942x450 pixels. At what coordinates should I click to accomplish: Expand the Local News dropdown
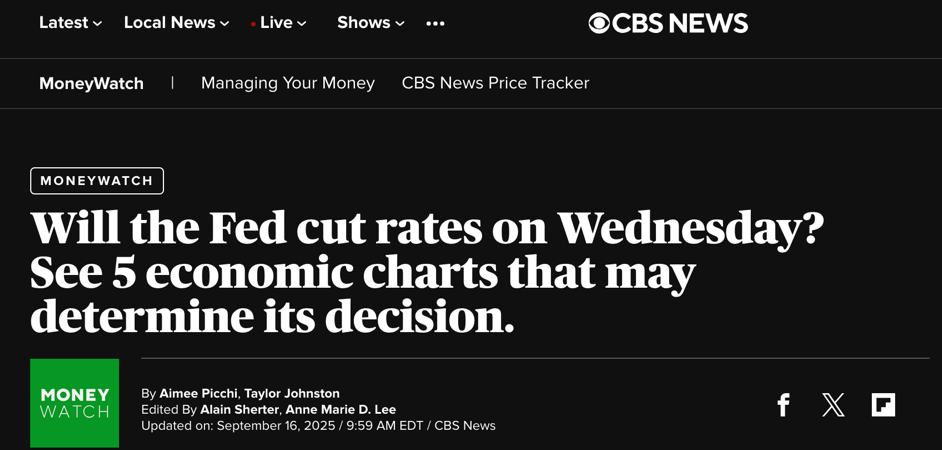pos(176,23)
